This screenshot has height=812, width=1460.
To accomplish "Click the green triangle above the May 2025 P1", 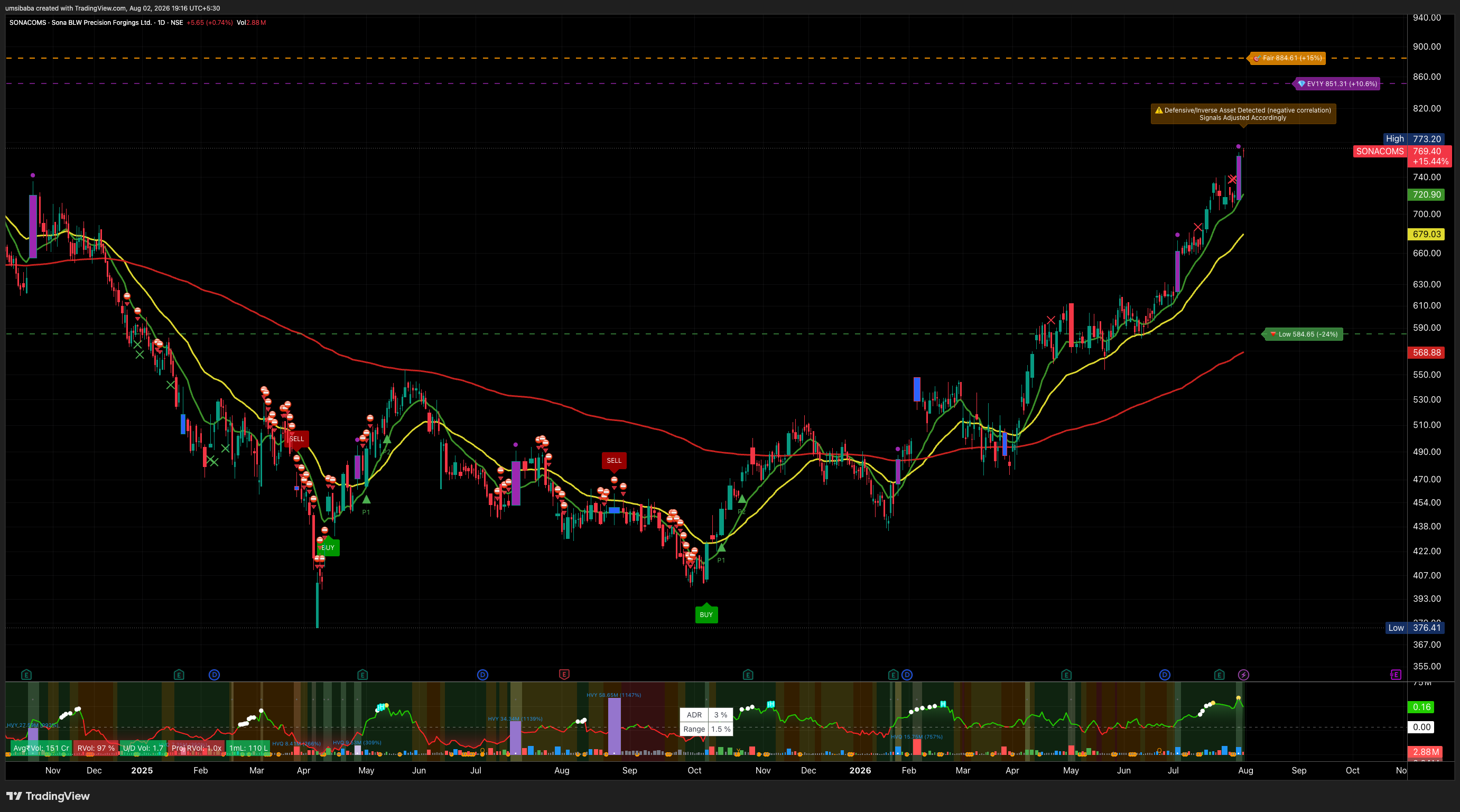I will click(x=366, y=499).
